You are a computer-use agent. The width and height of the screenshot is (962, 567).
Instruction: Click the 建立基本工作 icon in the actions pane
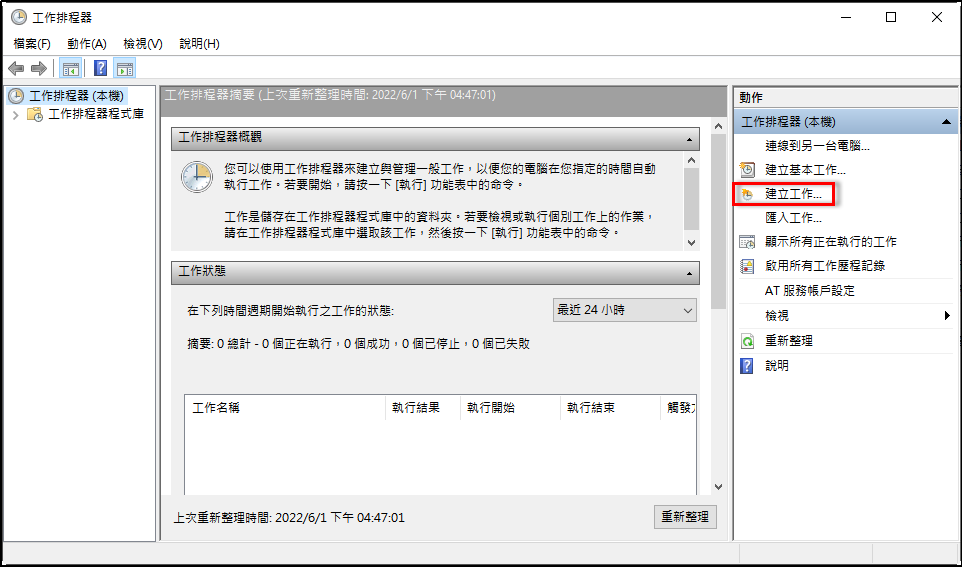click(747, 170)
